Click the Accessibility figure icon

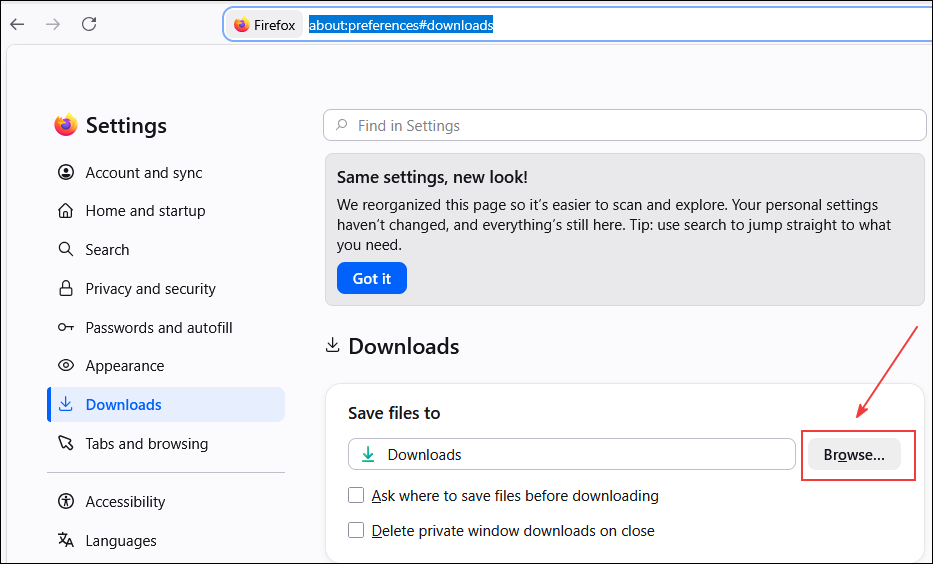point(65,501)
